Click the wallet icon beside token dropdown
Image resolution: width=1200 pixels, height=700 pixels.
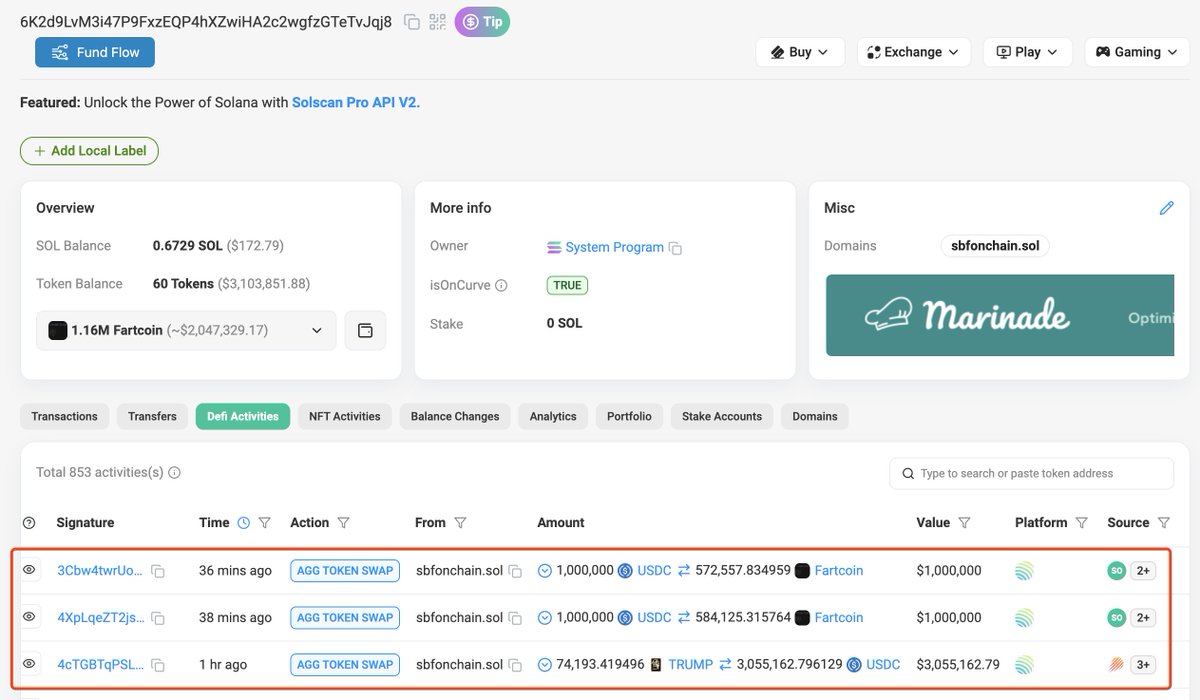365,330
